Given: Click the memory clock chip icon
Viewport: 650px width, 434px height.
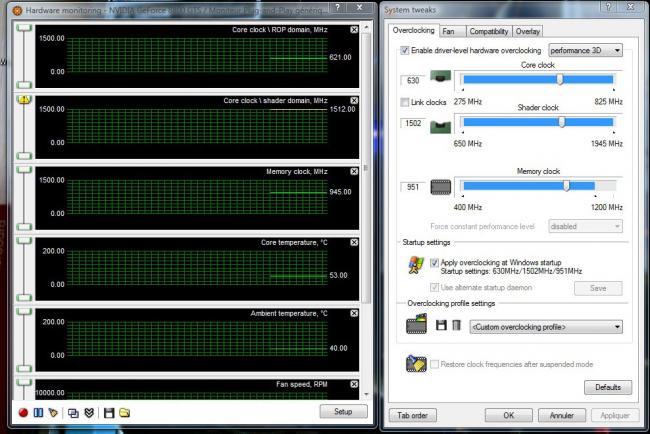Looking at the screenshot, I should 440,187.
